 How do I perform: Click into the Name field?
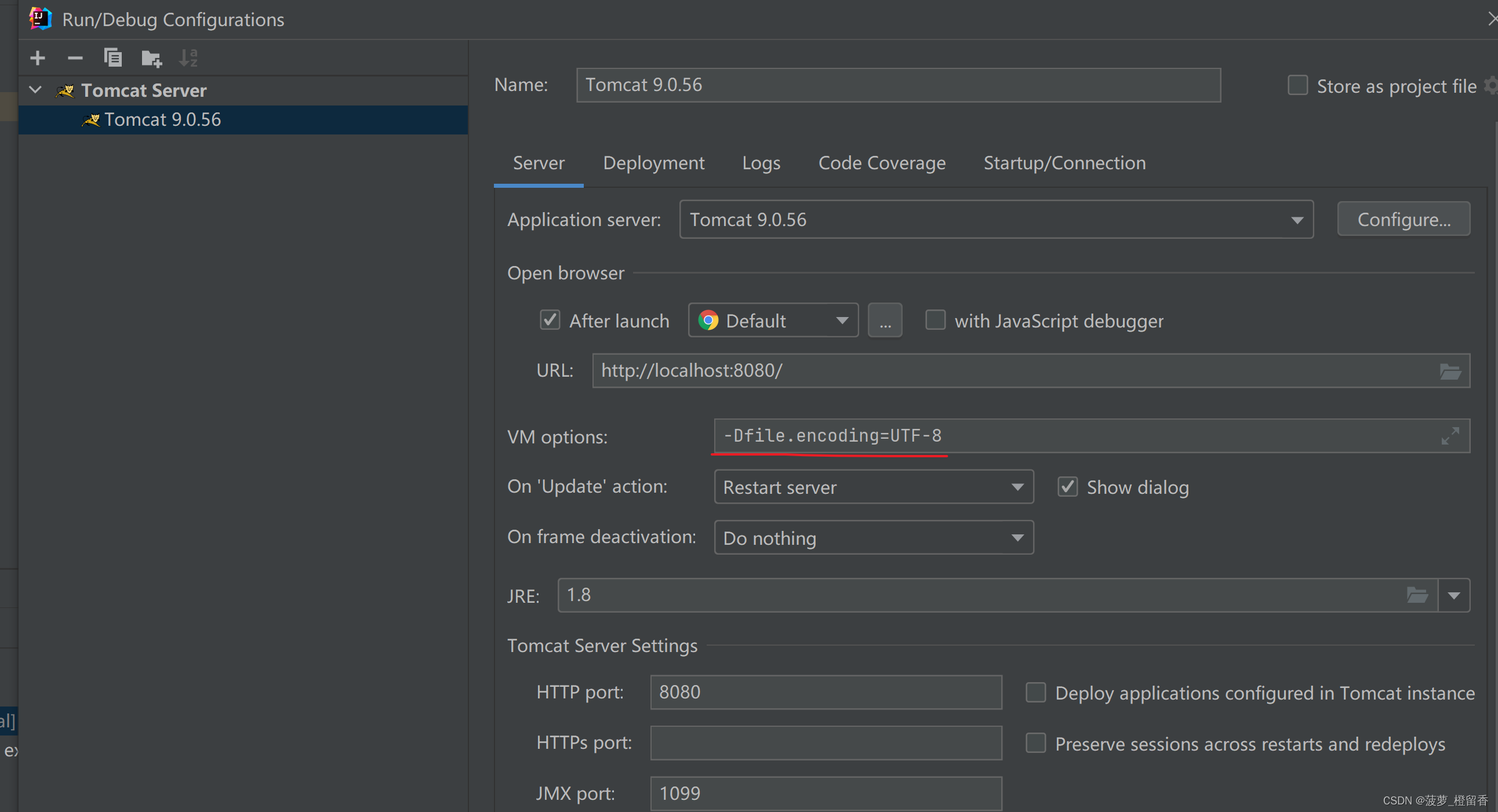click(899, 85)
